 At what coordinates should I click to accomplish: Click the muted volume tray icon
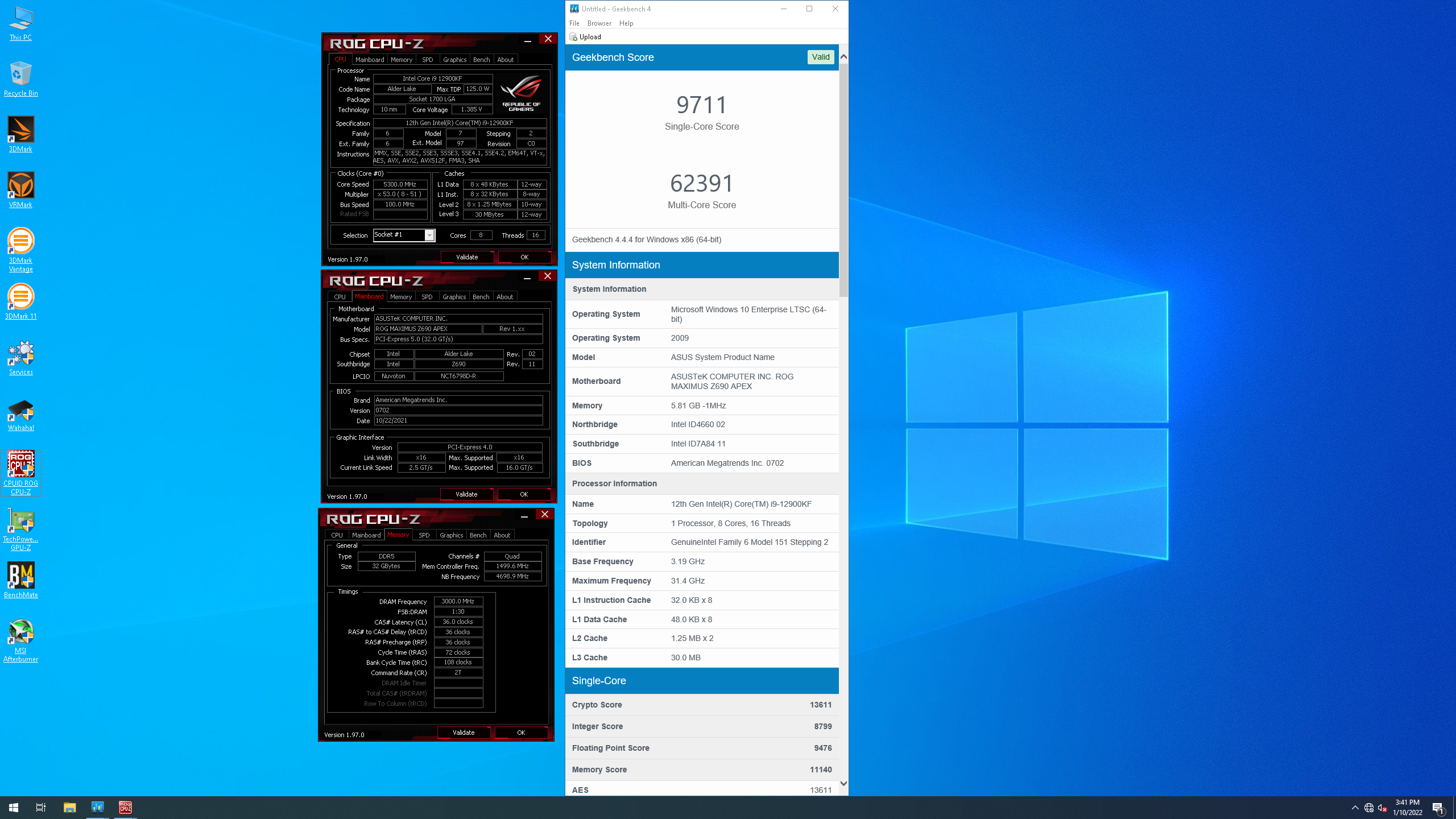(x=1383, y=808)
